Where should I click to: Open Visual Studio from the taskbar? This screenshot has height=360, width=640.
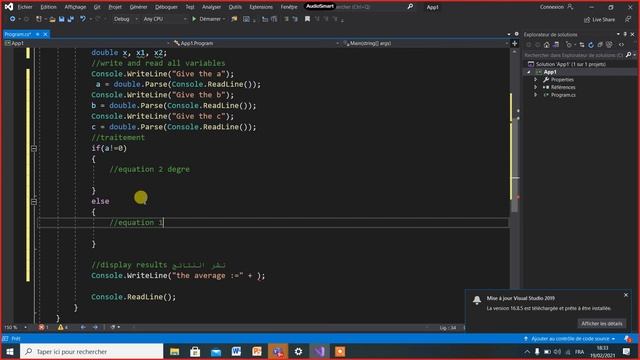point(319,351)
